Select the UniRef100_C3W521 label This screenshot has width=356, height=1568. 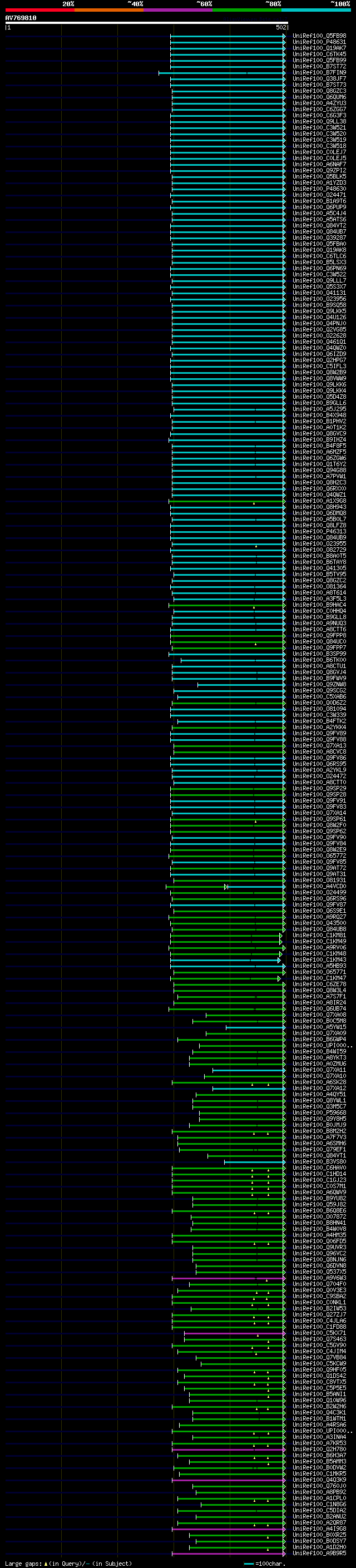point(319,128)
